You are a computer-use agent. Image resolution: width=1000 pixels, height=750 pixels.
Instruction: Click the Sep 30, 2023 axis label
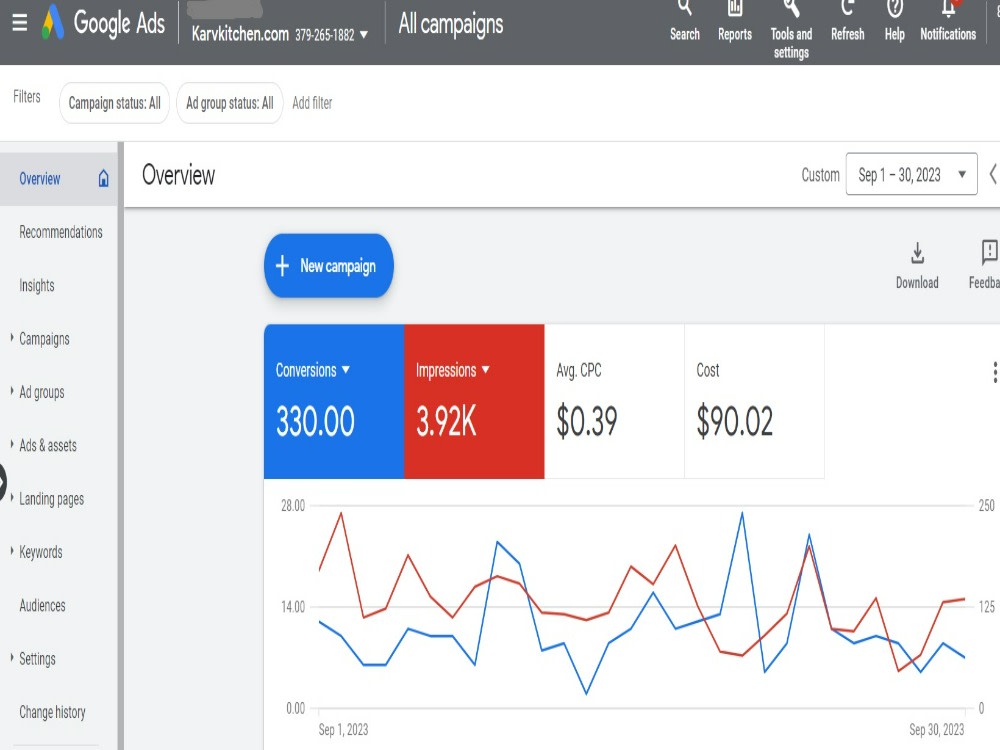coord(936,729)
